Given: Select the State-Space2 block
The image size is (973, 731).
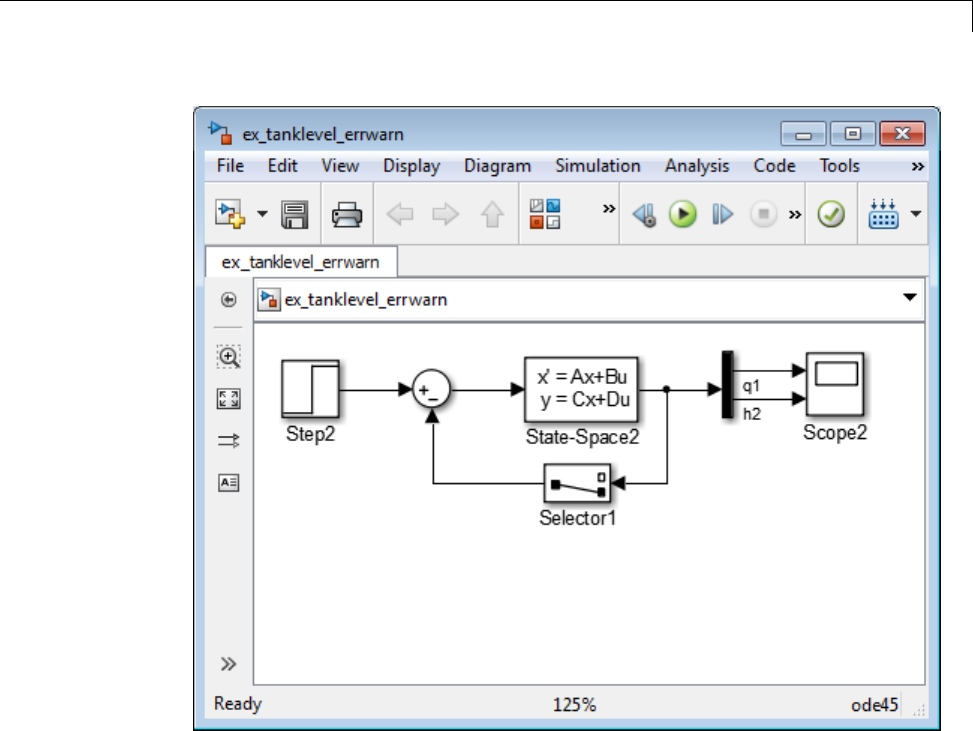Looking at the screenshot, I should coord(581,389).
